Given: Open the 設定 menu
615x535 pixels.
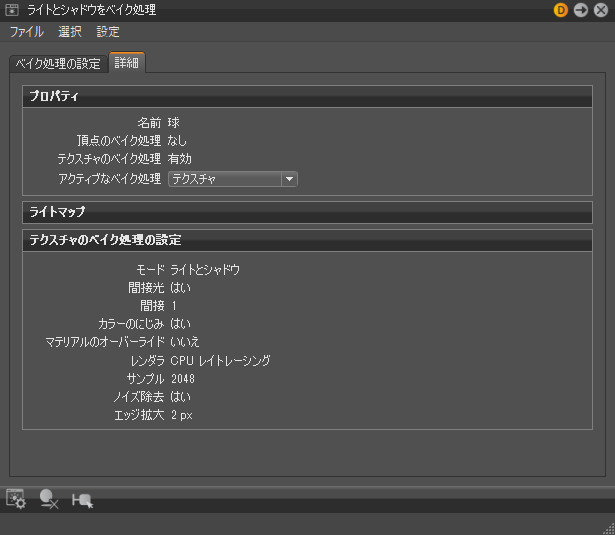Looking at the screenshot, I should 108,32.
